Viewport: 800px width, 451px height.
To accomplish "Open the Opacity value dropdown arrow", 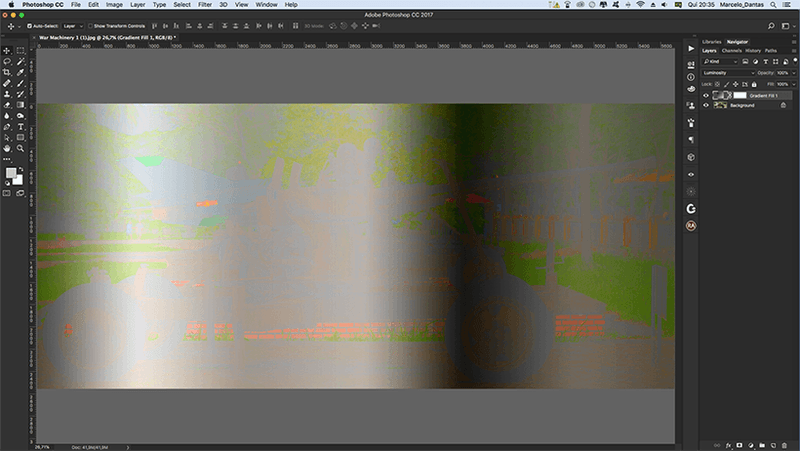I will pyautogui.click(x=793, y=73).
